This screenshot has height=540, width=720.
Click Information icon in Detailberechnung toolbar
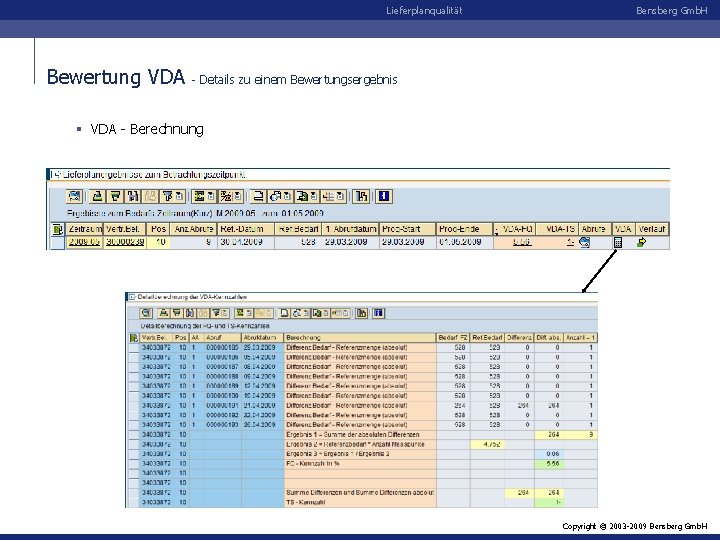(378, 313)
